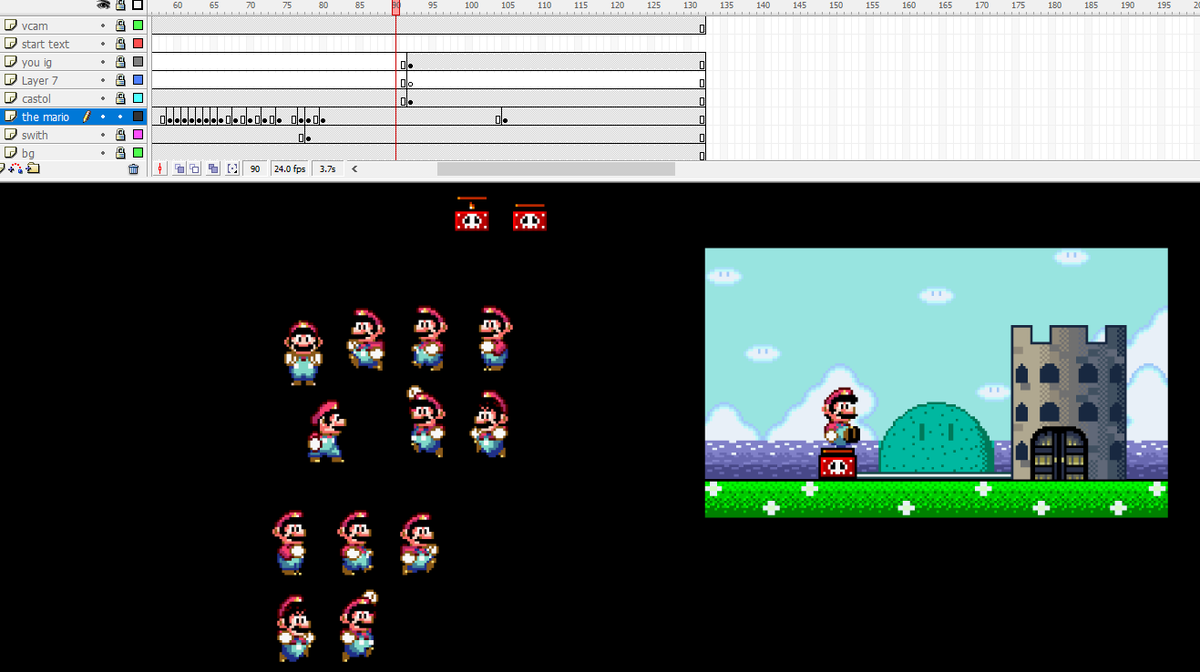Viewport: 1200px width, 672px height.
Task: Turn on Edit Multiple Frames
Action: pyautogui.click(x=213, y=169)
